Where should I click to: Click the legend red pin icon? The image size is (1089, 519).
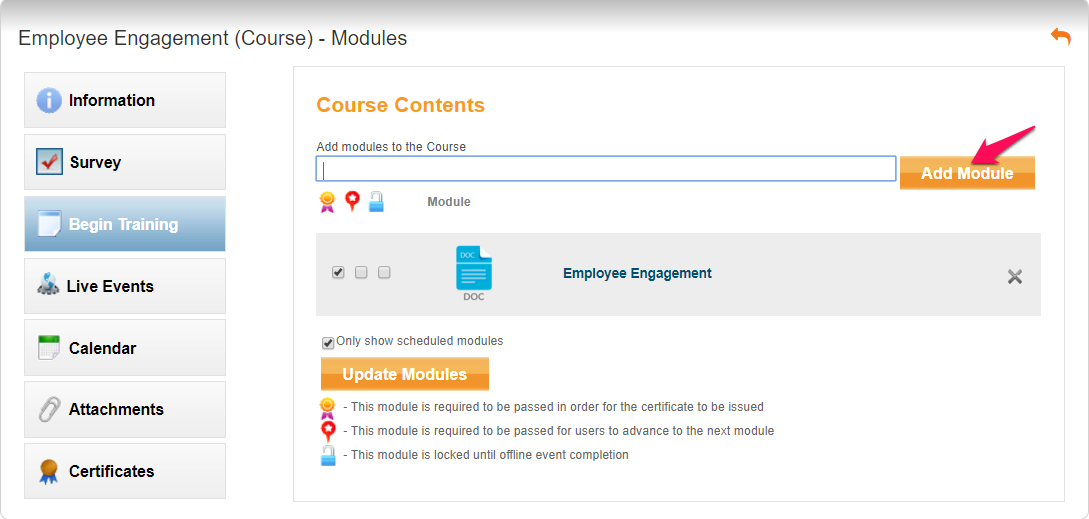[x=328, y=431]
